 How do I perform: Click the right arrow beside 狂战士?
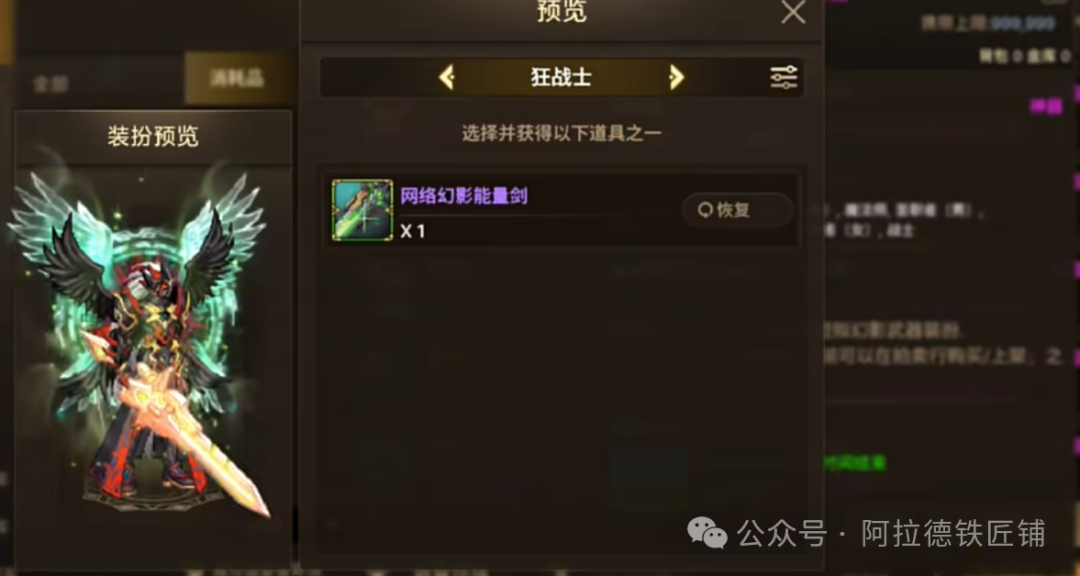coord(676,77)
